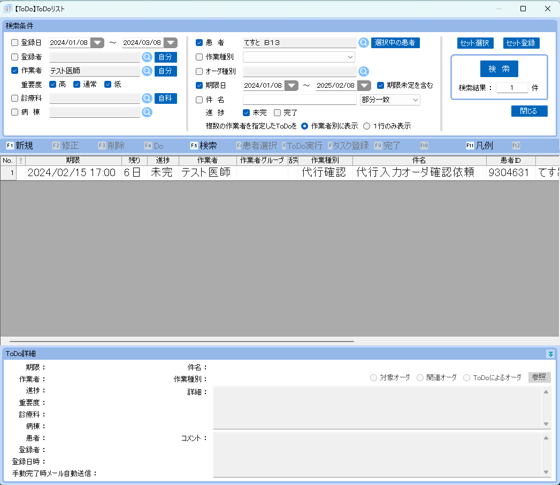Enable the 件名 checkbox
The image size is (560, 485).
coord(199,100)
